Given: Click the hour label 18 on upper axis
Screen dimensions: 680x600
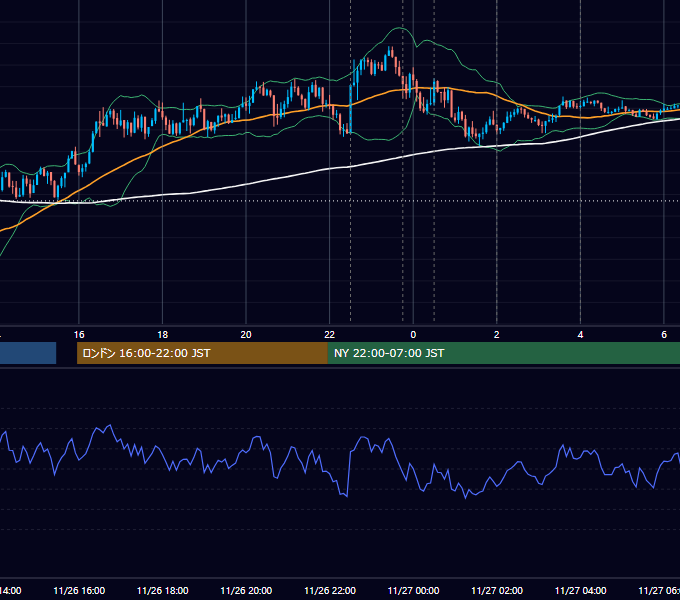Looking at the screenshot, I should click(163, 335).
